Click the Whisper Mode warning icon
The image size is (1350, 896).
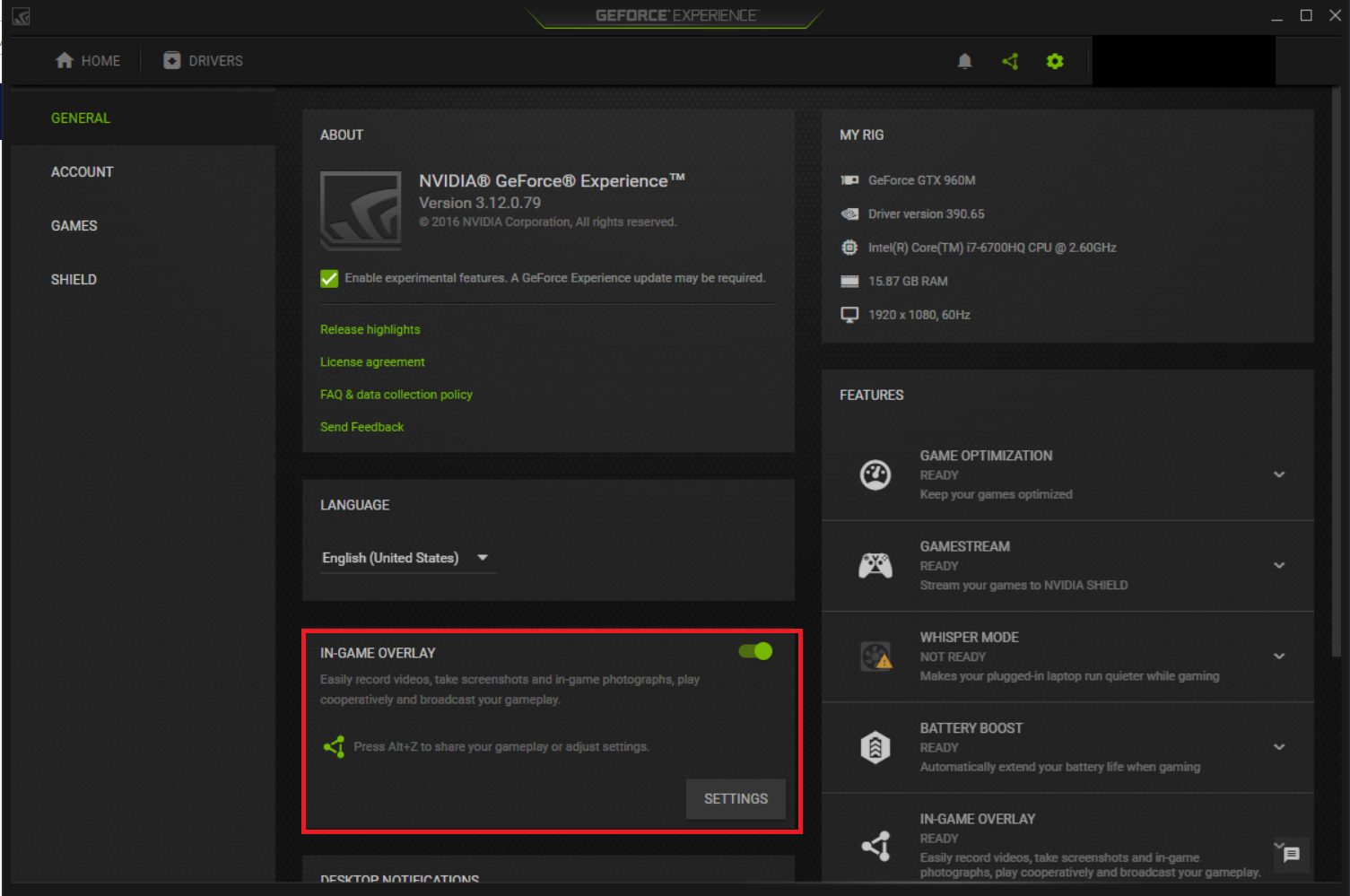[876, 657]
